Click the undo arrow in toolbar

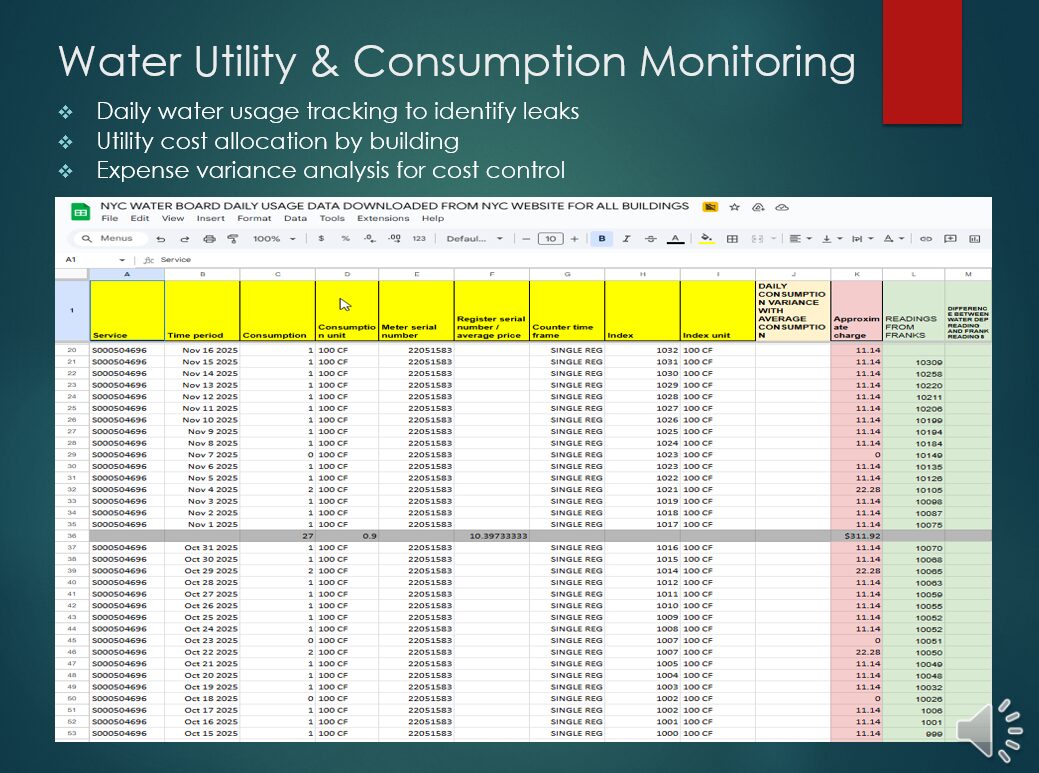click(161, 239)
